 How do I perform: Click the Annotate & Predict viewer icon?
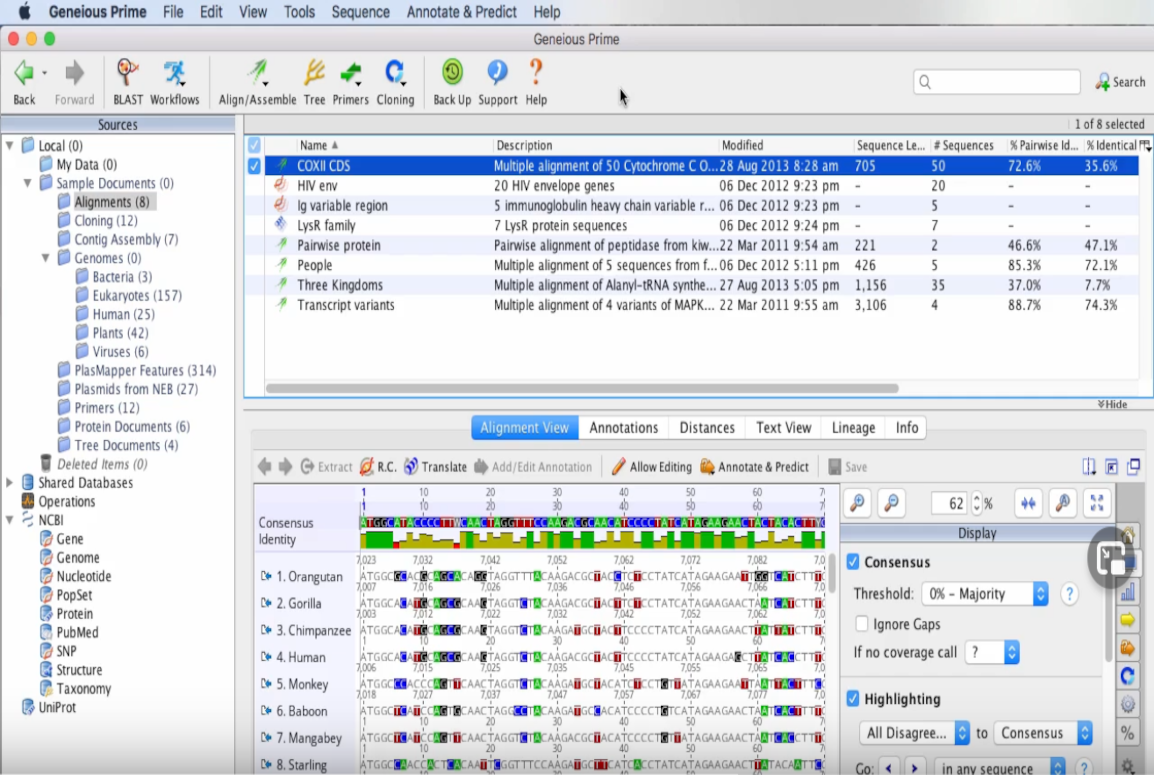click(707, 467)
